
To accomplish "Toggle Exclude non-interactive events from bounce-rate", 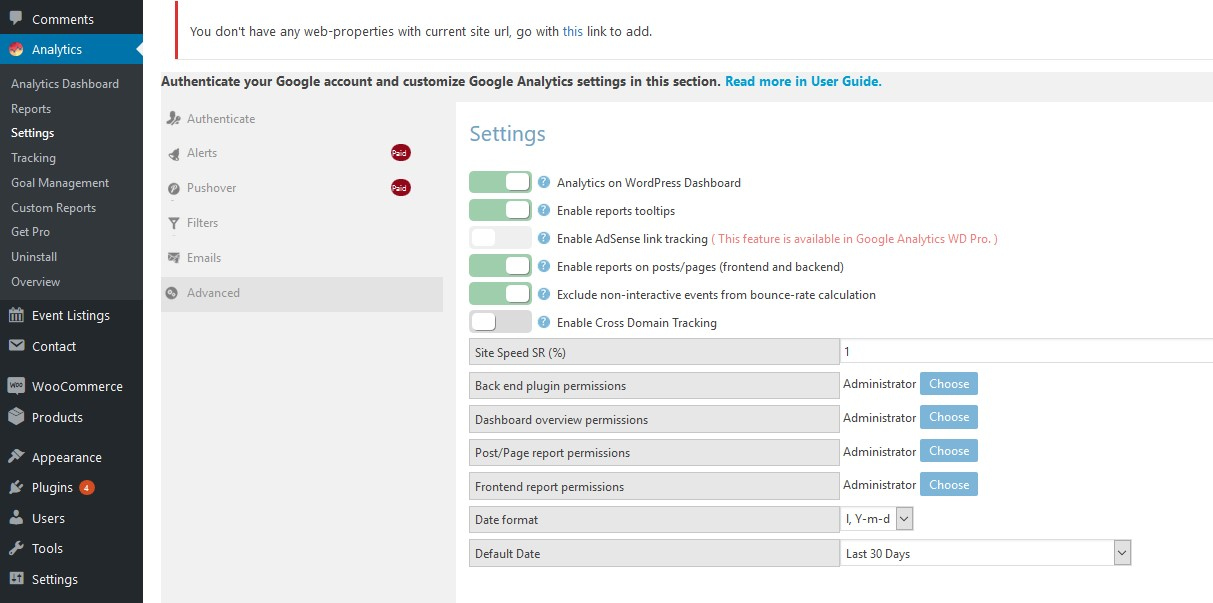I will [x=500, y=294].
